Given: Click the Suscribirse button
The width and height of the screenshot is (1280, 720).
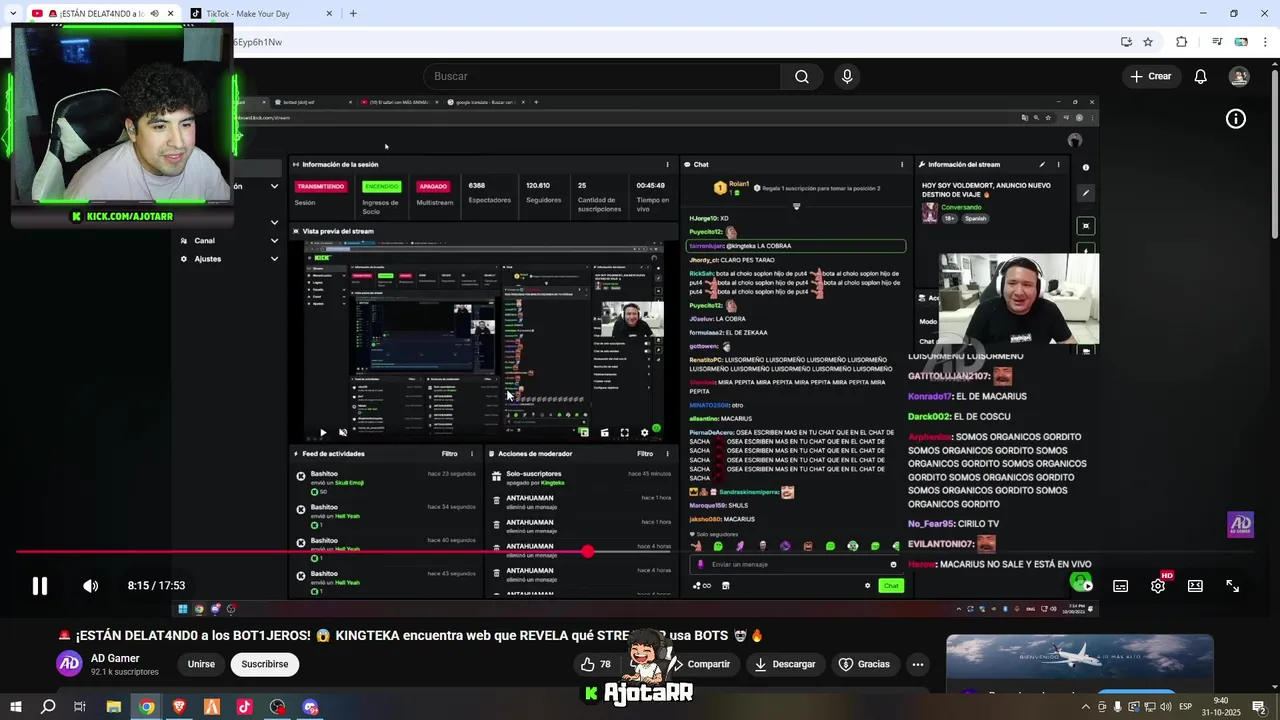Looking at the screenshot, I should [x=264, y=664].
